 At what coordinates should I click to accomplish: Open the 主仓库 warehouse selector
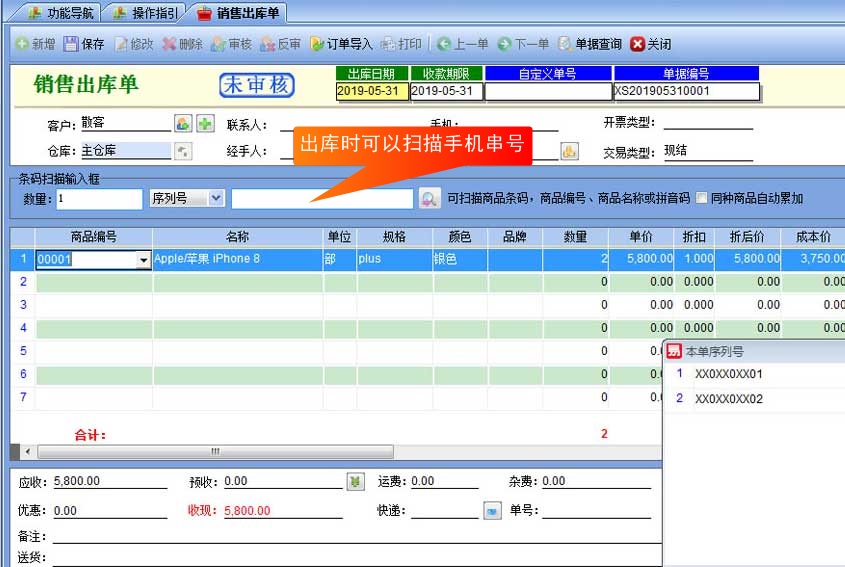tap(183, 151)
